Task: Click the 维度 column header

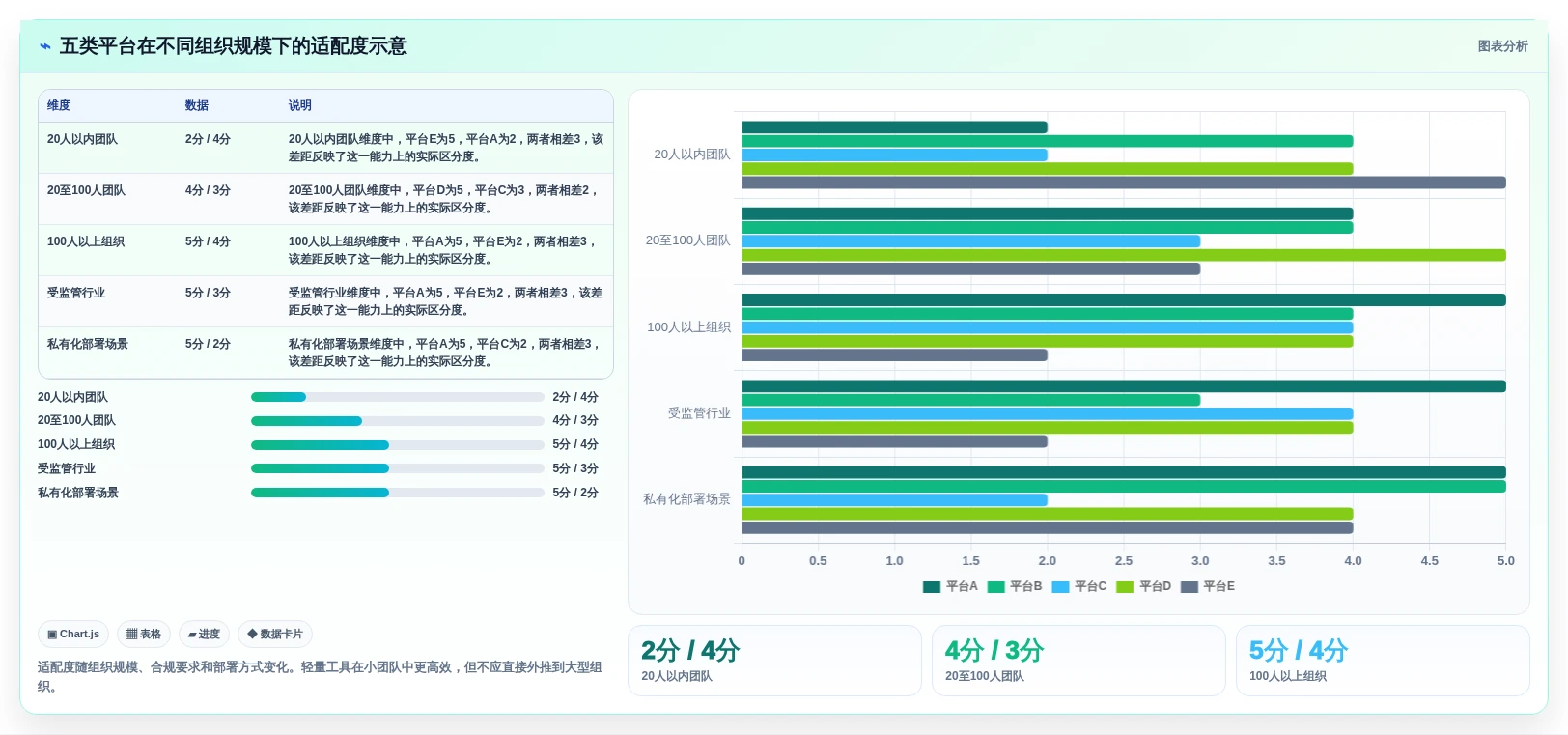Action: point(59,105)
